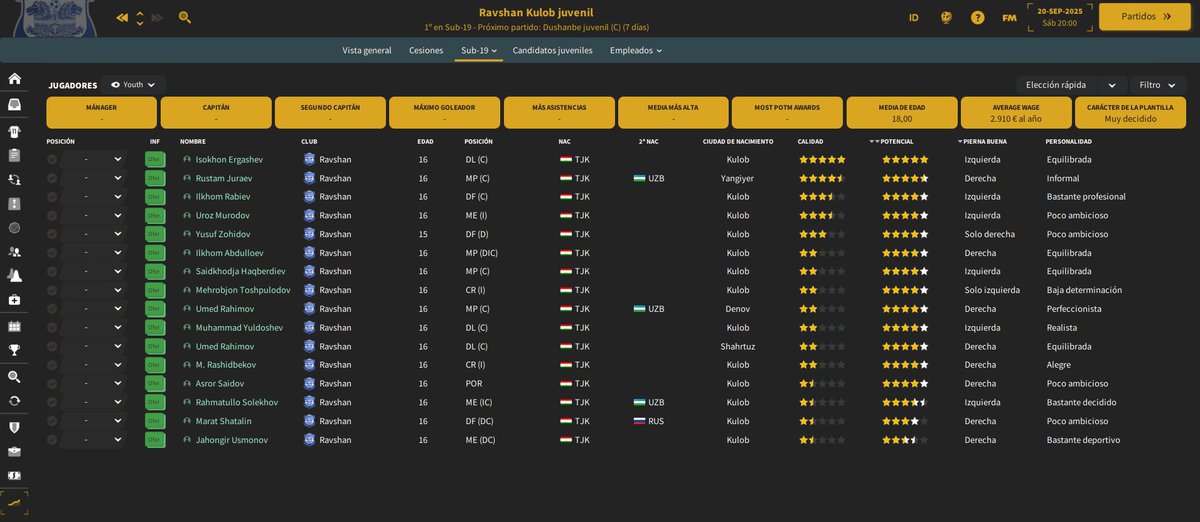
Task: Click Ofer button for Yusuf Zohidov
Action: (x=155, y=234)
